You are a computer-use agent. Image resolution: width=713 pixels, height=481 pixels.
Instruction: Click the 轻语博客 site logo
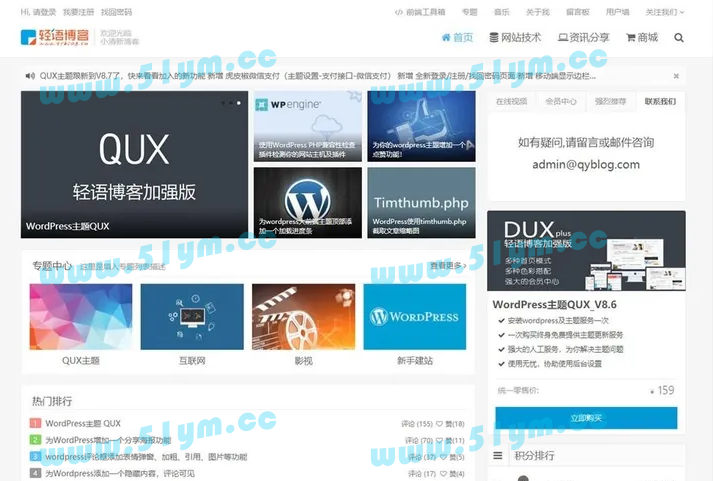(55, 37)
